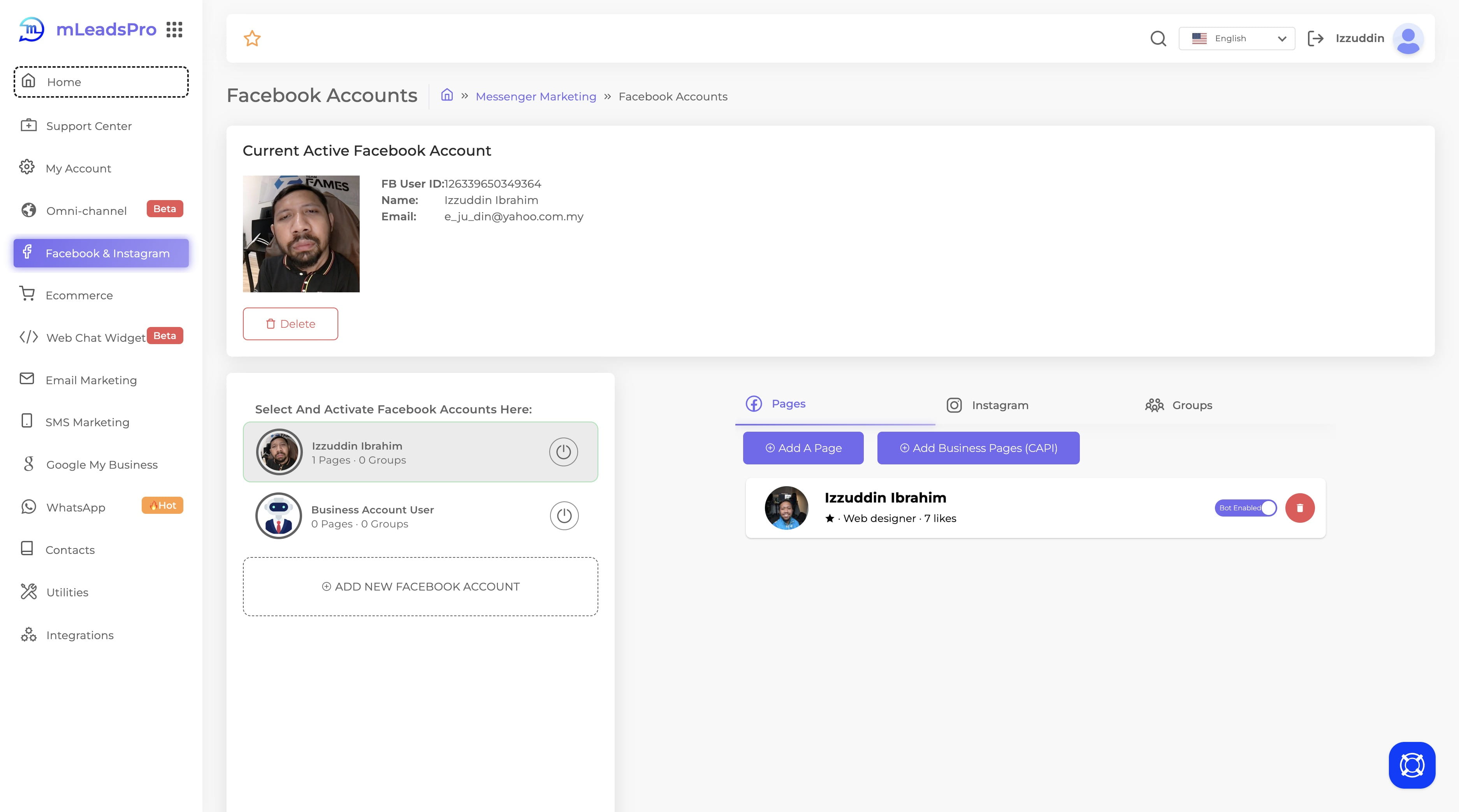Screen dimensions: 1459x812
Task: Click the ADD NEW FACEBOOK ACCOUNT link
Action: pos(420,586)
